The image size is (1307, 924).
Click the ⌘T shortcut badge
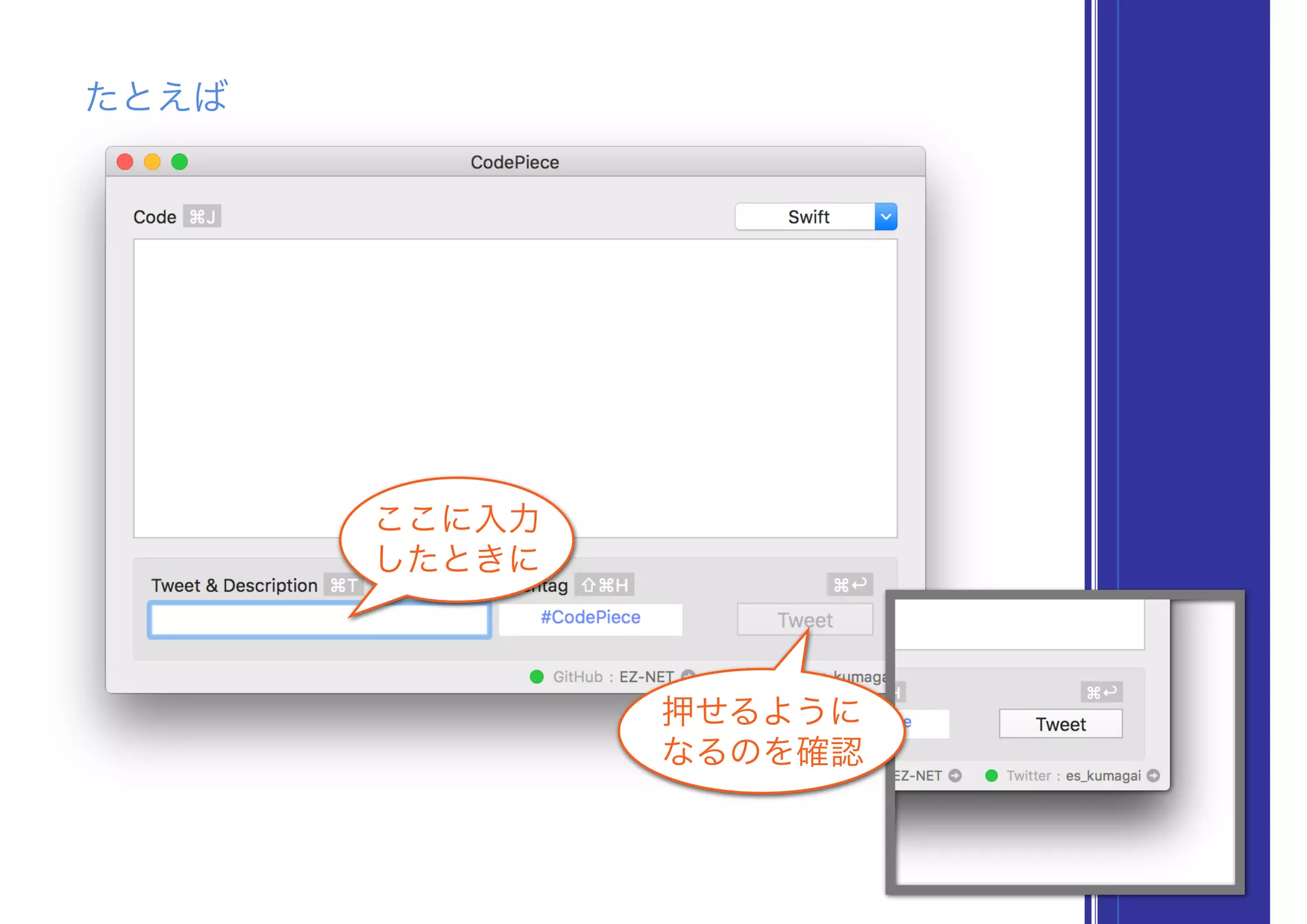[x=343, y=585]
